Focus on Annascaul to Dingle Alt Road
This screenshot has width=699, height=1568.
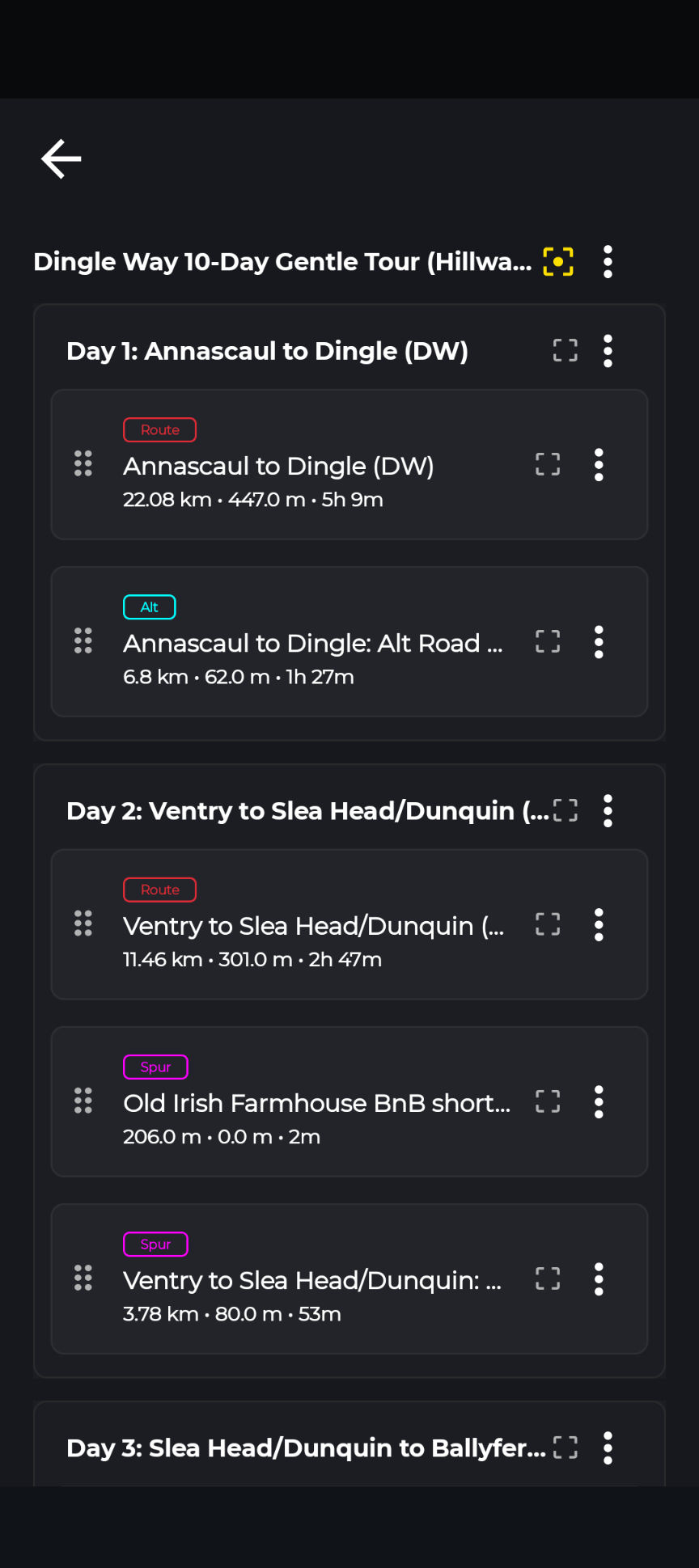pyautogui.click(x=548, y=641)
